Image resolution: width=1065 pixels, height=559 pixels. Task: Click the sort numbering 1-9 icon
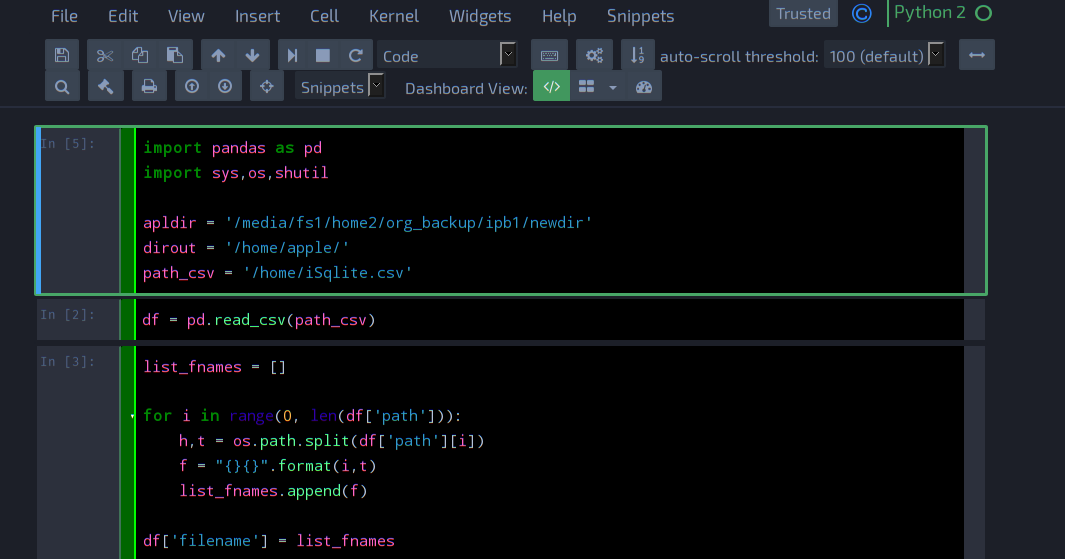(x=638, y=55)
